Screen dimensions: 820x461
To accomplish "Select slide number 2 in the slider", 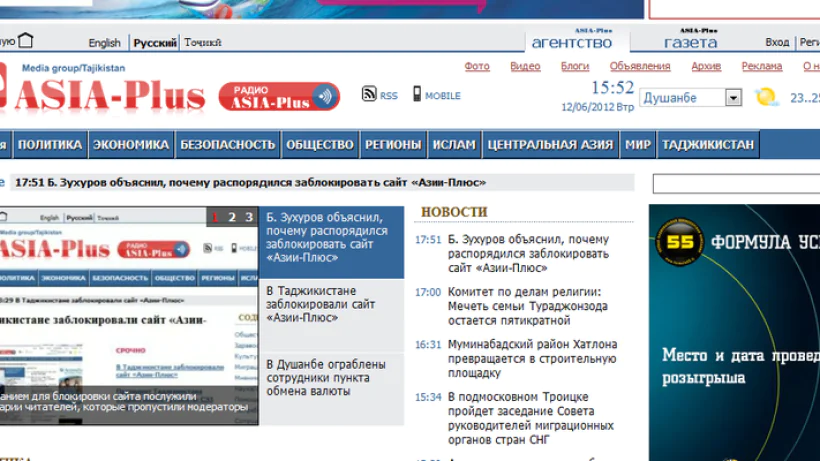I will coord(232,217).
